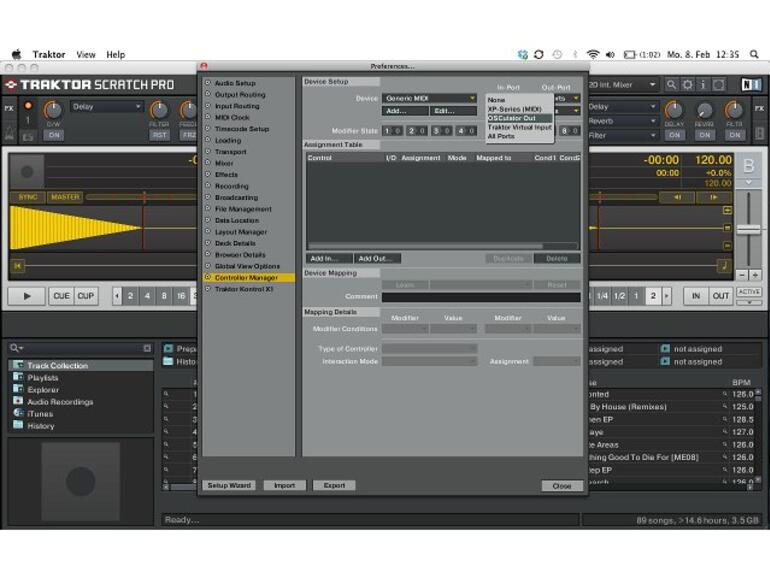Viewport: 770px width, 578px height.
Task: Open the Track Collection folder icon
Action: 18,365
